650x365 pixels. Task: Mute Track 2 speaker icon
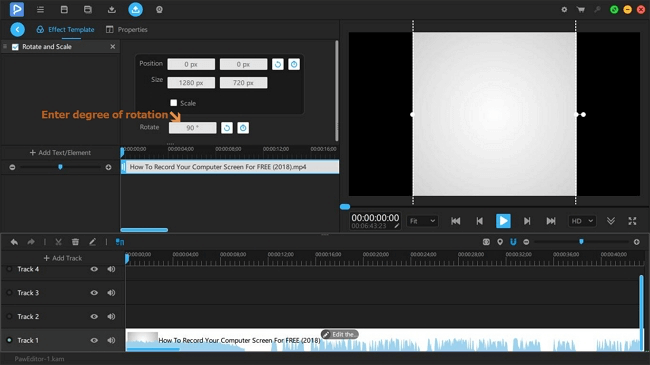[111, 316]
